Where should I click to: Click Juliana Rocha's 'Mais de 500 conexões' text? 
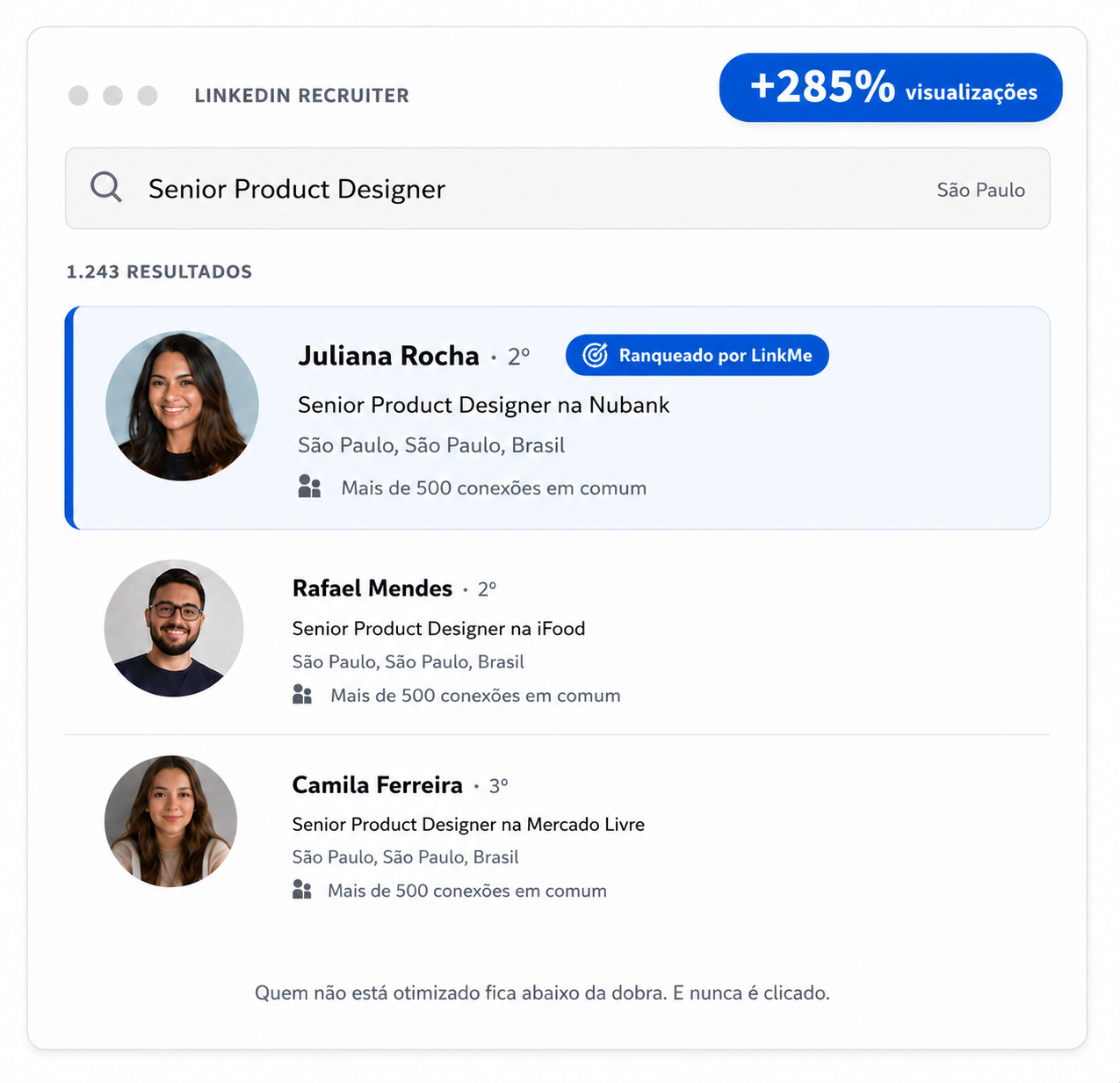coord(494,488)
